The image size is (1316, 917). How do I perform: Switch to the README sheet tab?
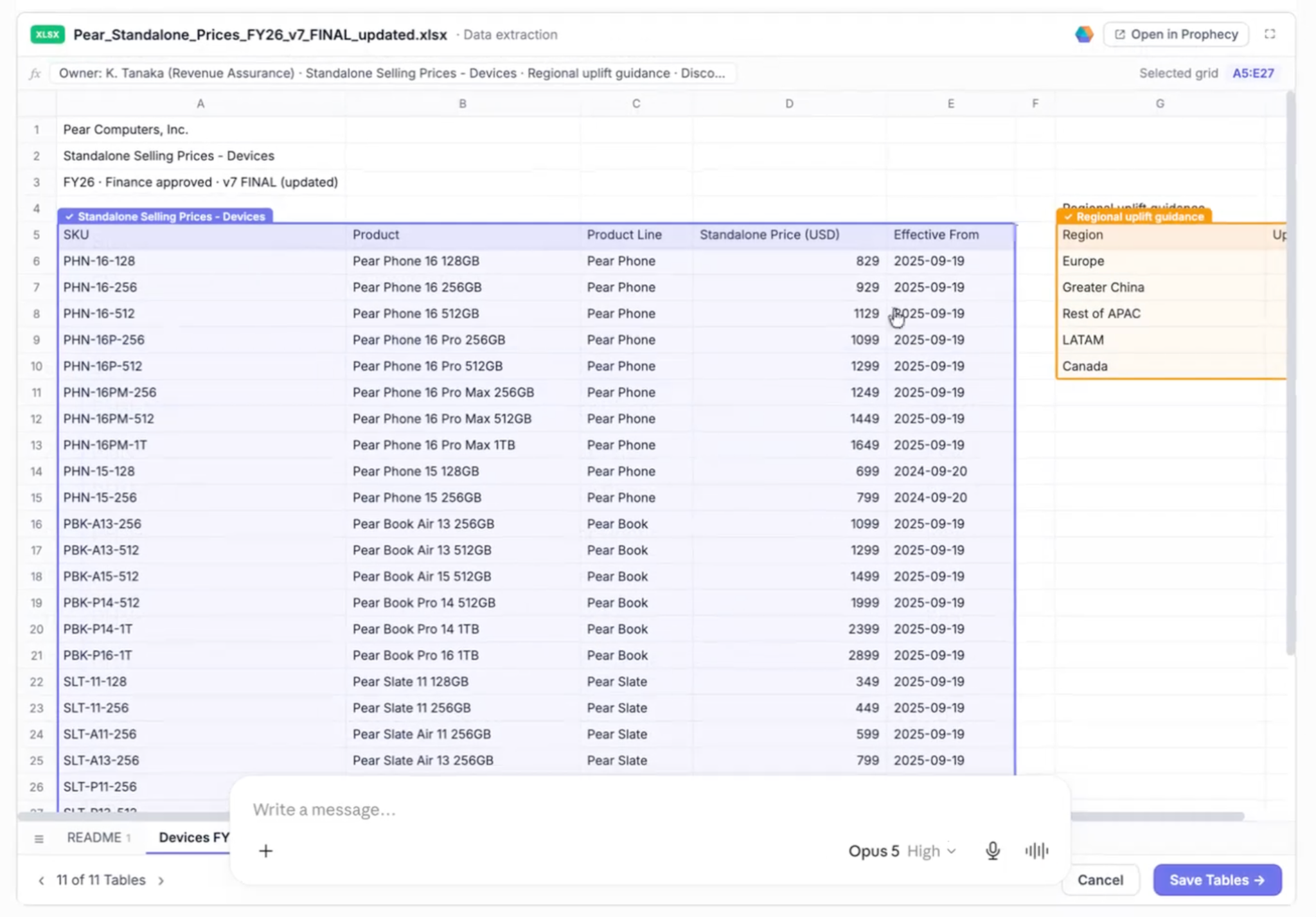click(x=99, y=838)
